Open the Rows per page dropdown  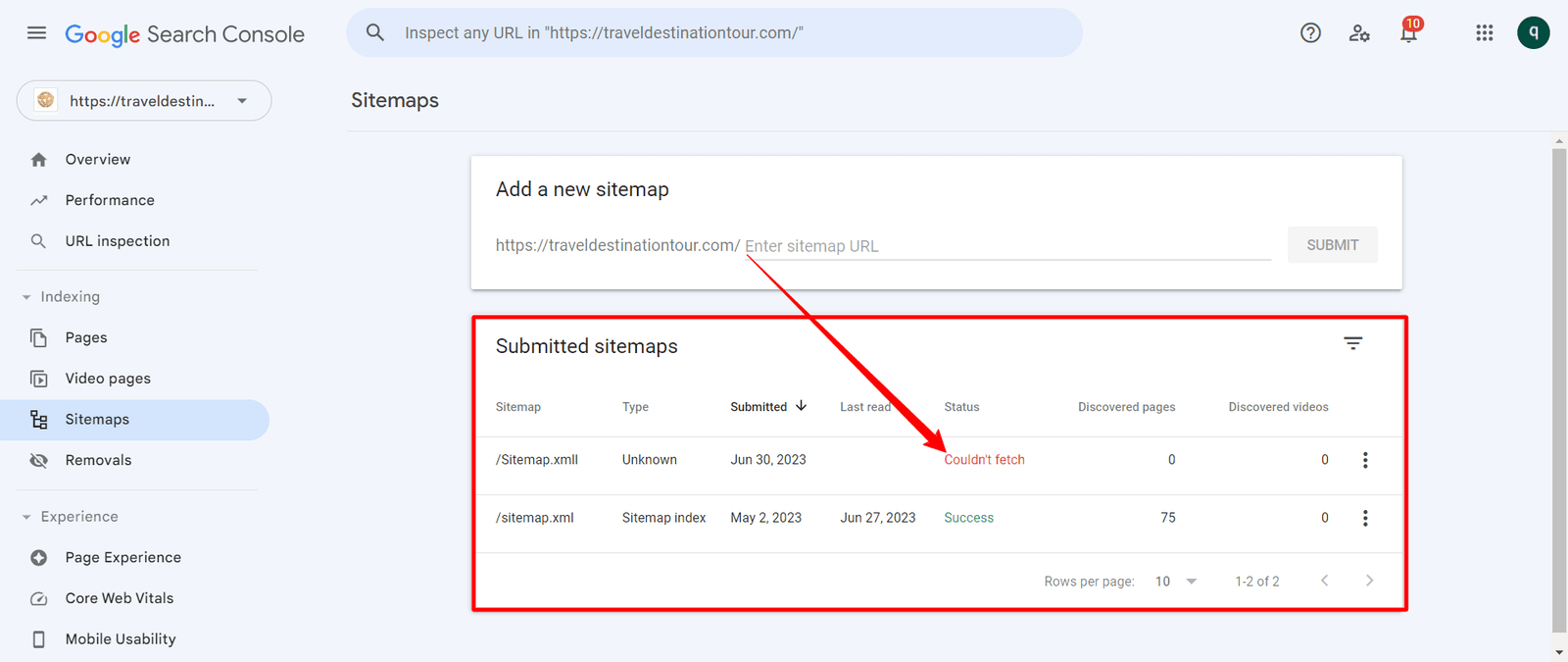1176,582
